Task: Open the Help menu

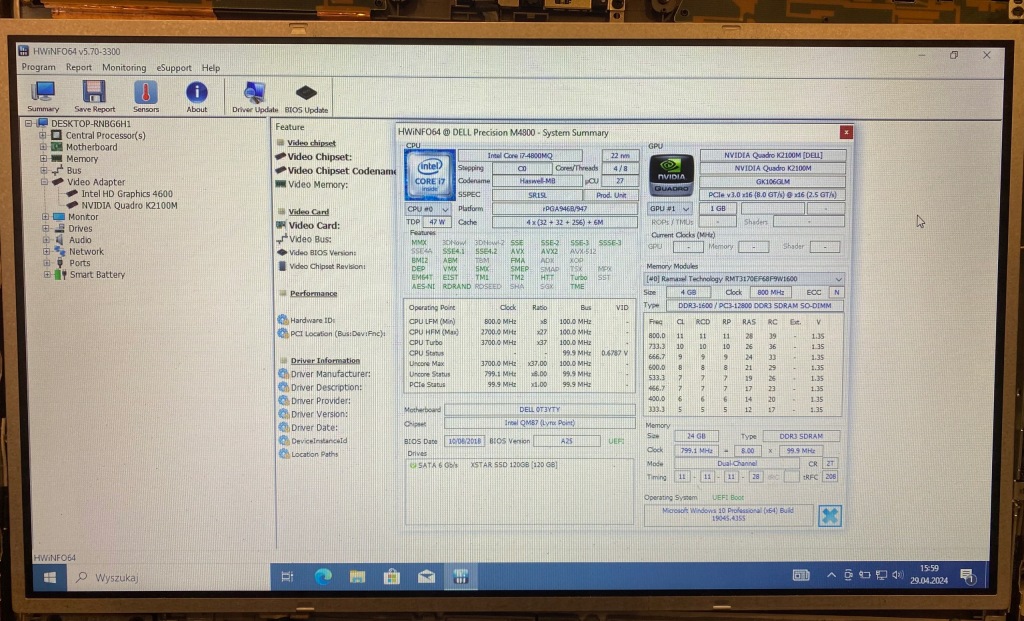Action: click(x=210, y=67)
